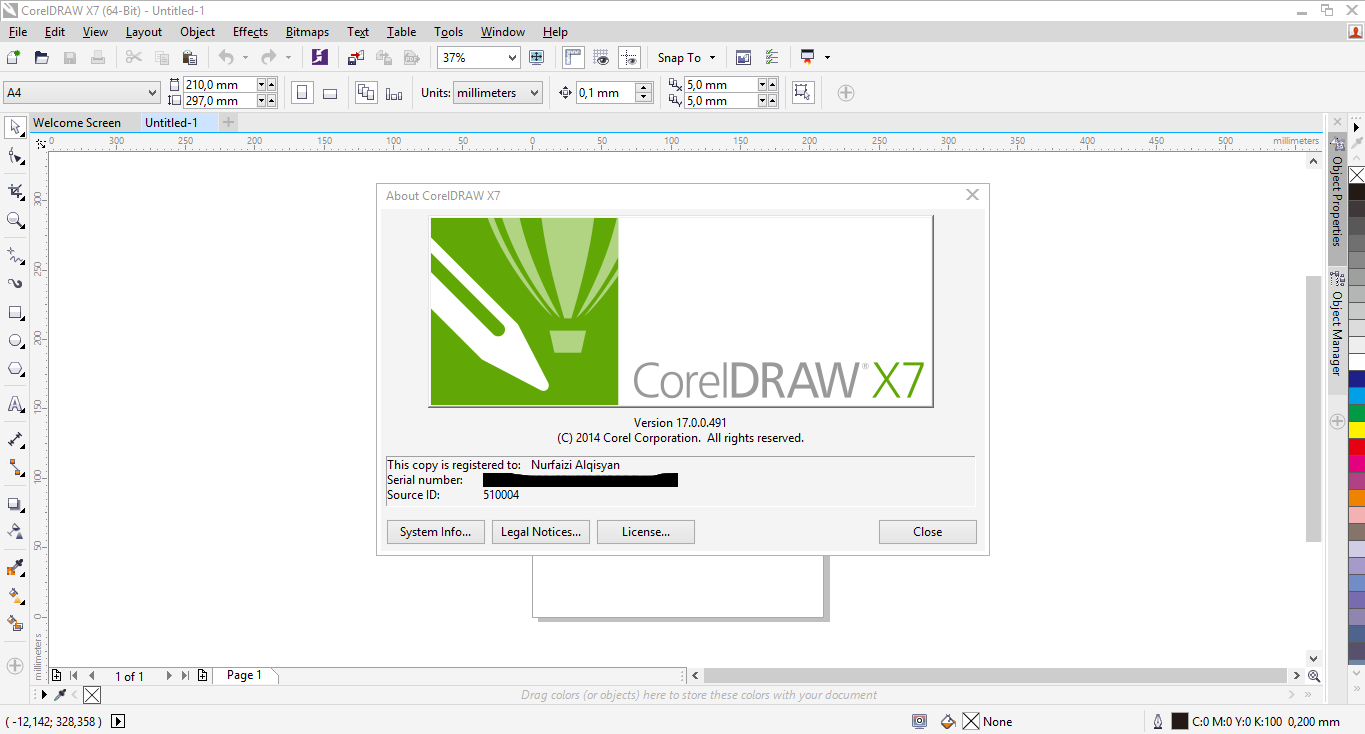1365x734 pixels.
Task: Toggle Show Rulers button
Action: pos(573,58)
